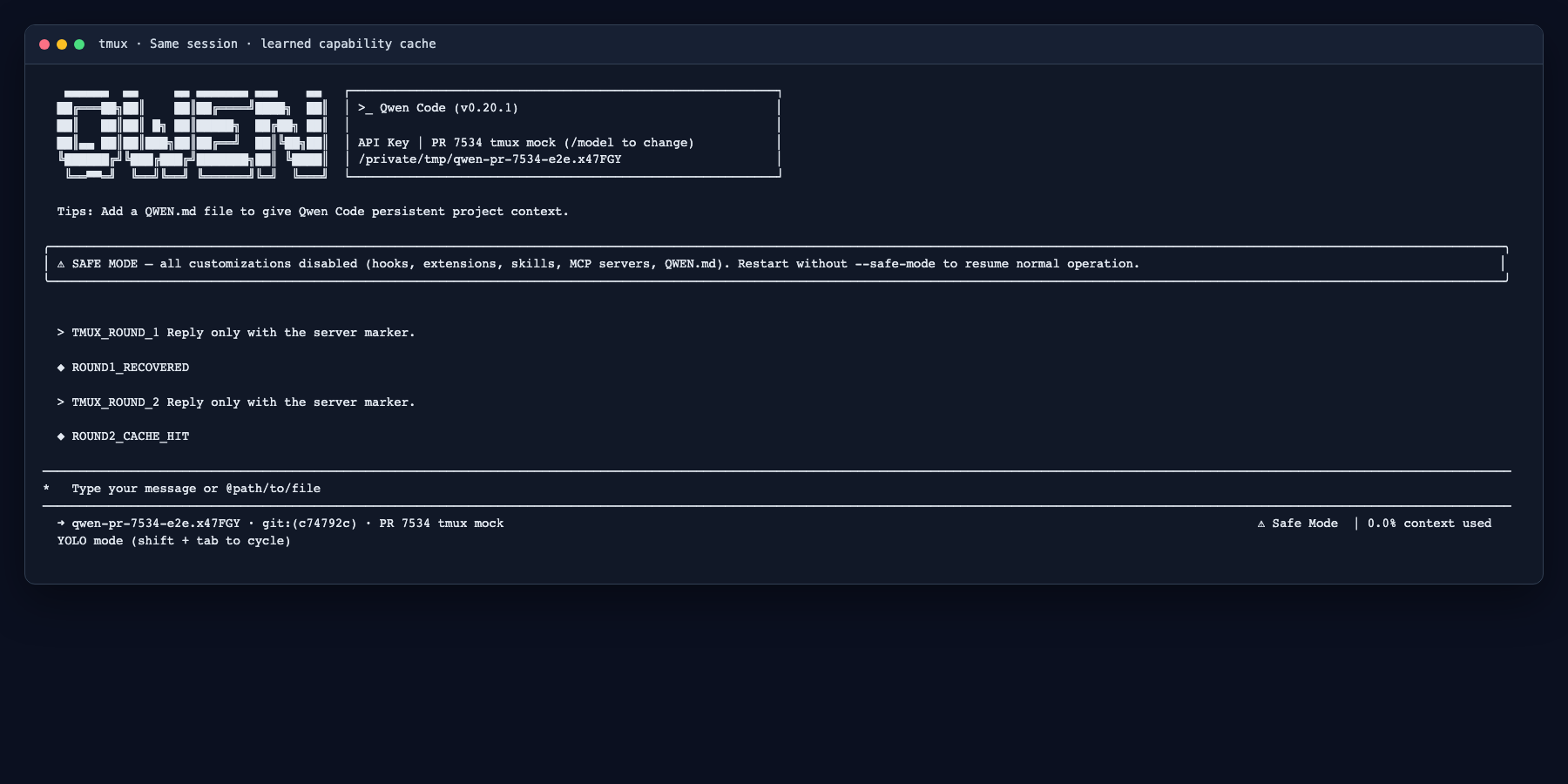Viewport: 1568px width, 784px height.
Task: Click the green maximize window dot
Action: (x=79, y=44)
